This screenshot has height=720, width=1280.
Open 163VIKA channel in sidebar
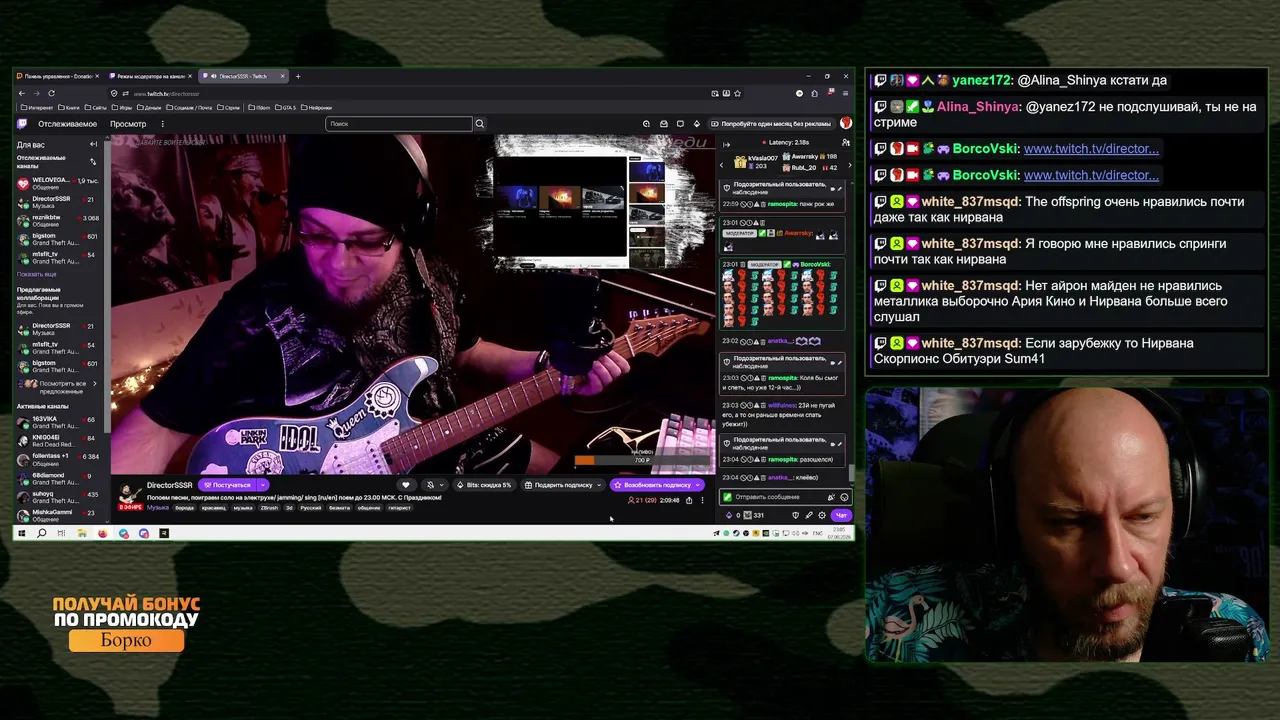click(58, 423)
